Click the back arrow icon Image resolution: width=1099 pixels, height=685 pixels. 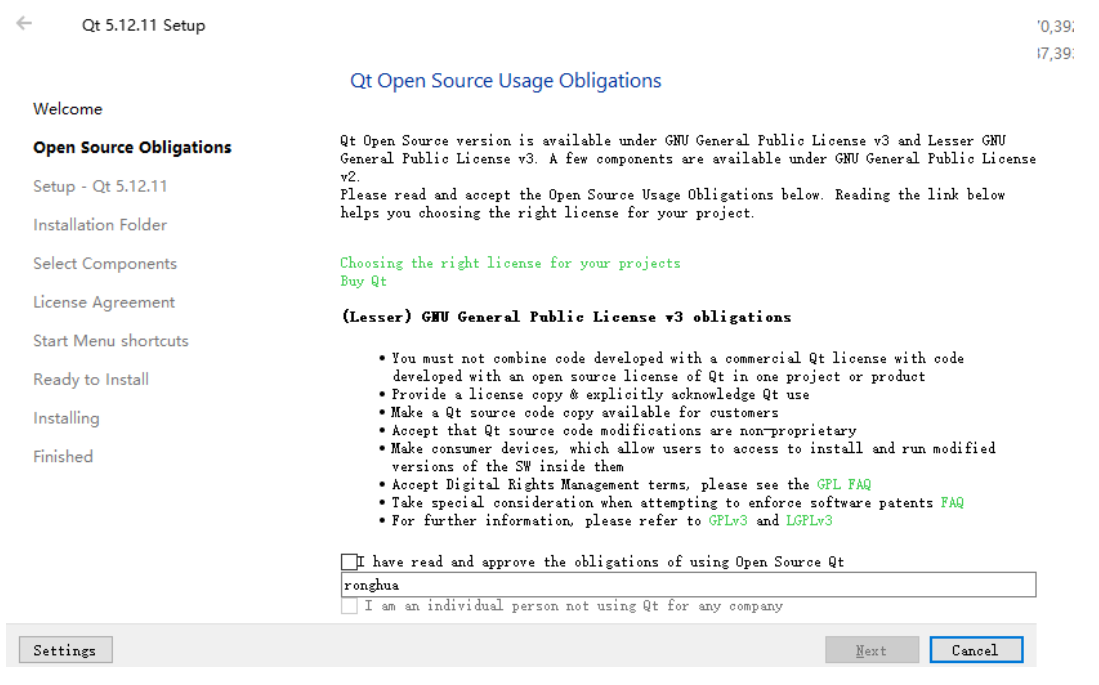(24, 23)
